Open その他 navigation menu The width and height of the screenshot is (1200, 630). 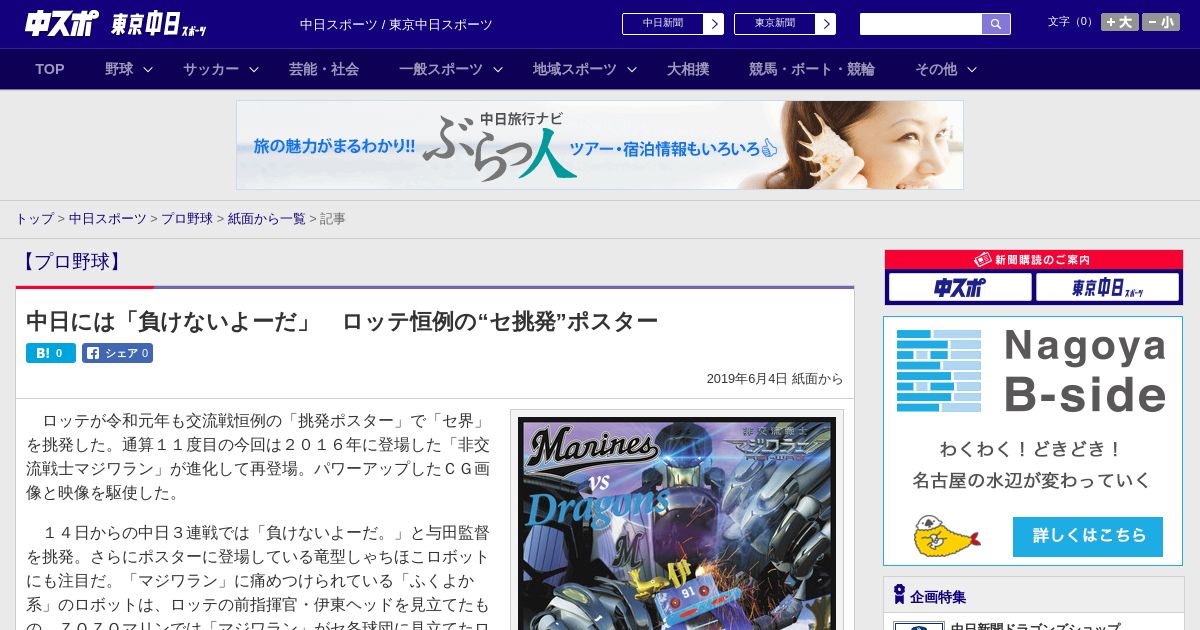[936, 69]
